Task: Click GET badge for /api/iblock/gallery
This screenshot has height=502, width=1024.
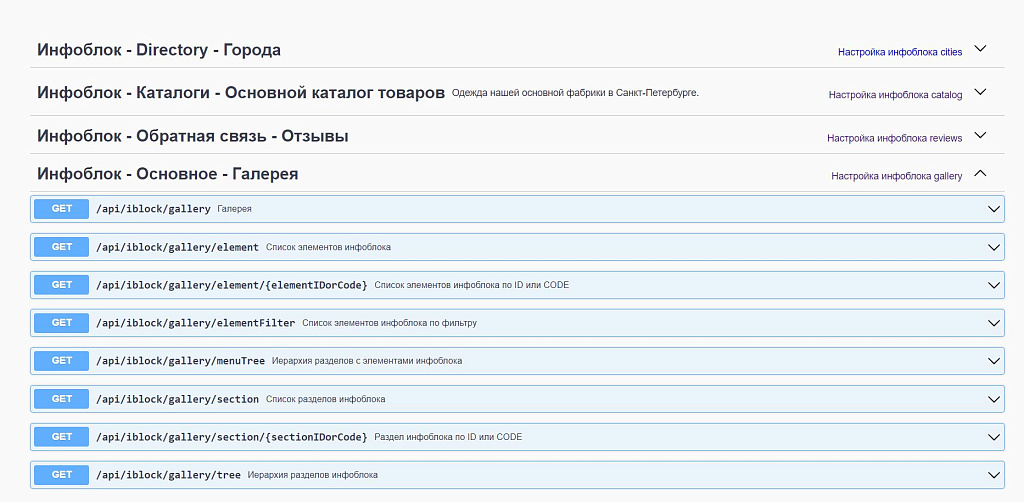Action: coord(62,209)
